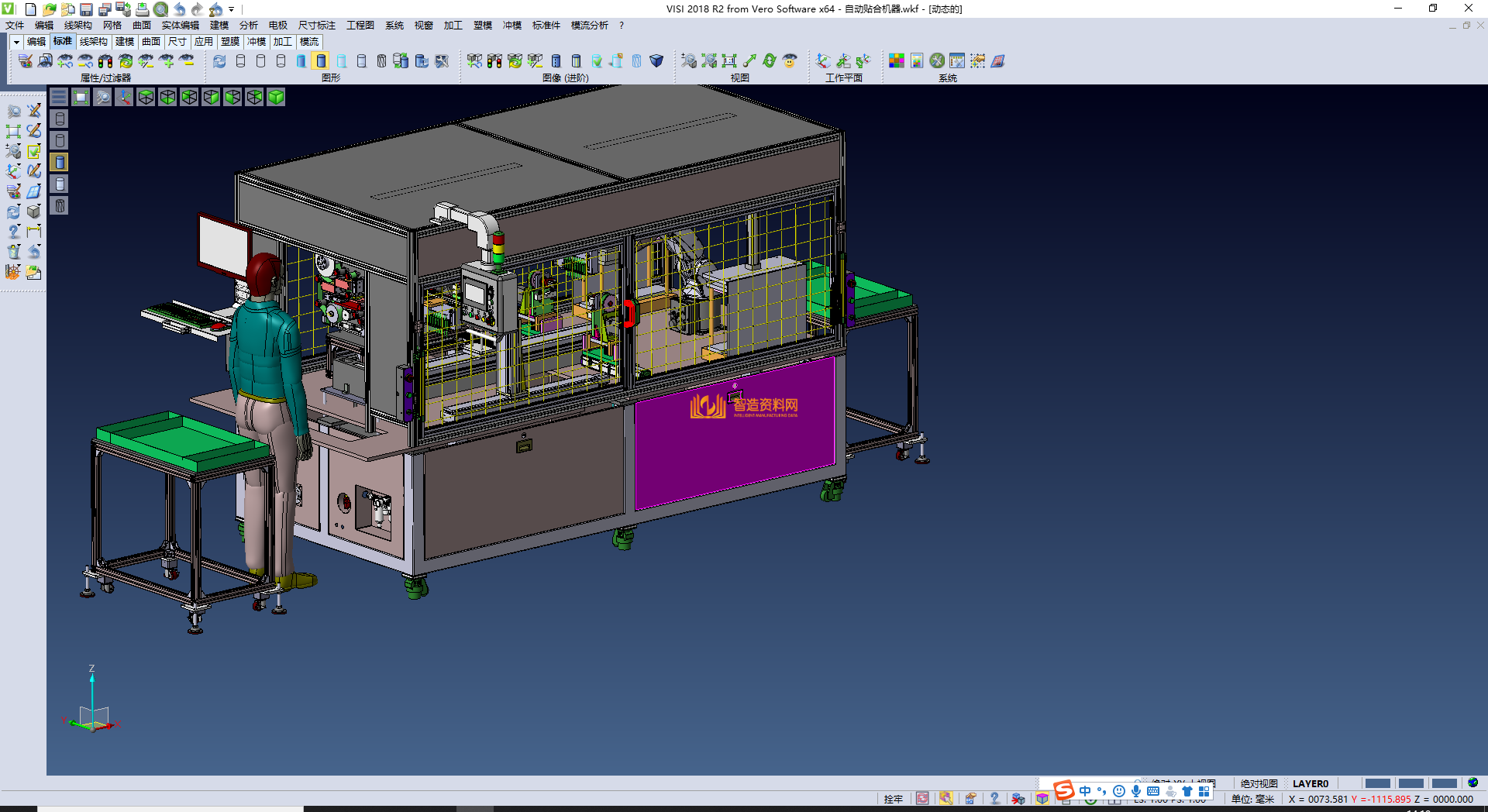Expand the quick access toolbar dropdown arrow
This screenshot has width=1488, height=812.
tap(232, 9)
